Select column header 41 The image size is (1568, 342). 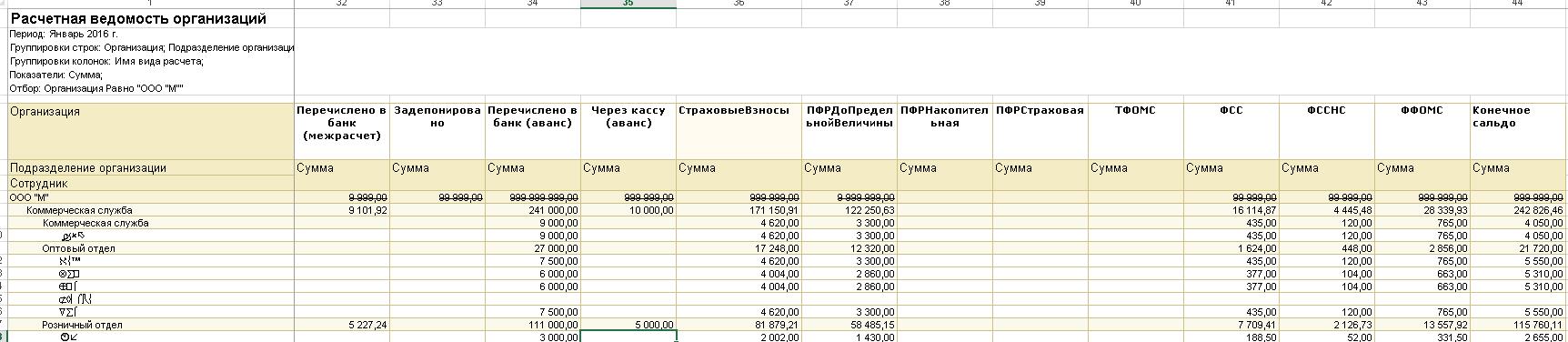point(1231,4)
